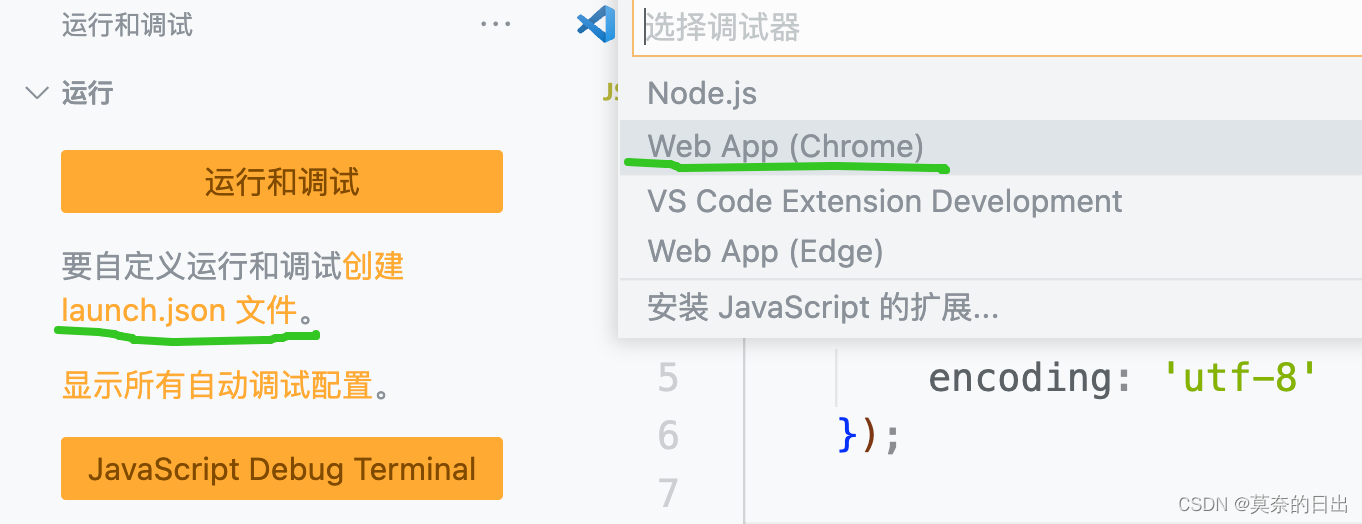Viewport: 1362px width, 524px height.
Task: Click the 显示所有自动调试配置 link
Action: coord(217,385)
